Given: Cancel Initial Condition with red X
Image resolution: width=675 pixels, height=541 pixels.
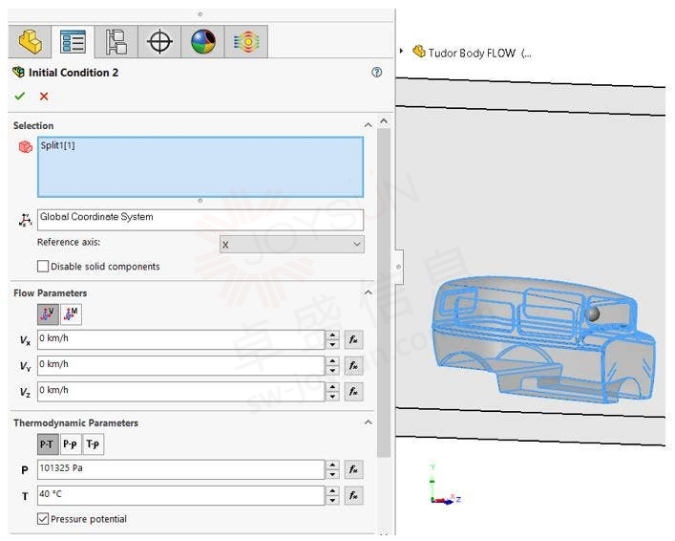Looking at the screenshot, I should 44,96.
